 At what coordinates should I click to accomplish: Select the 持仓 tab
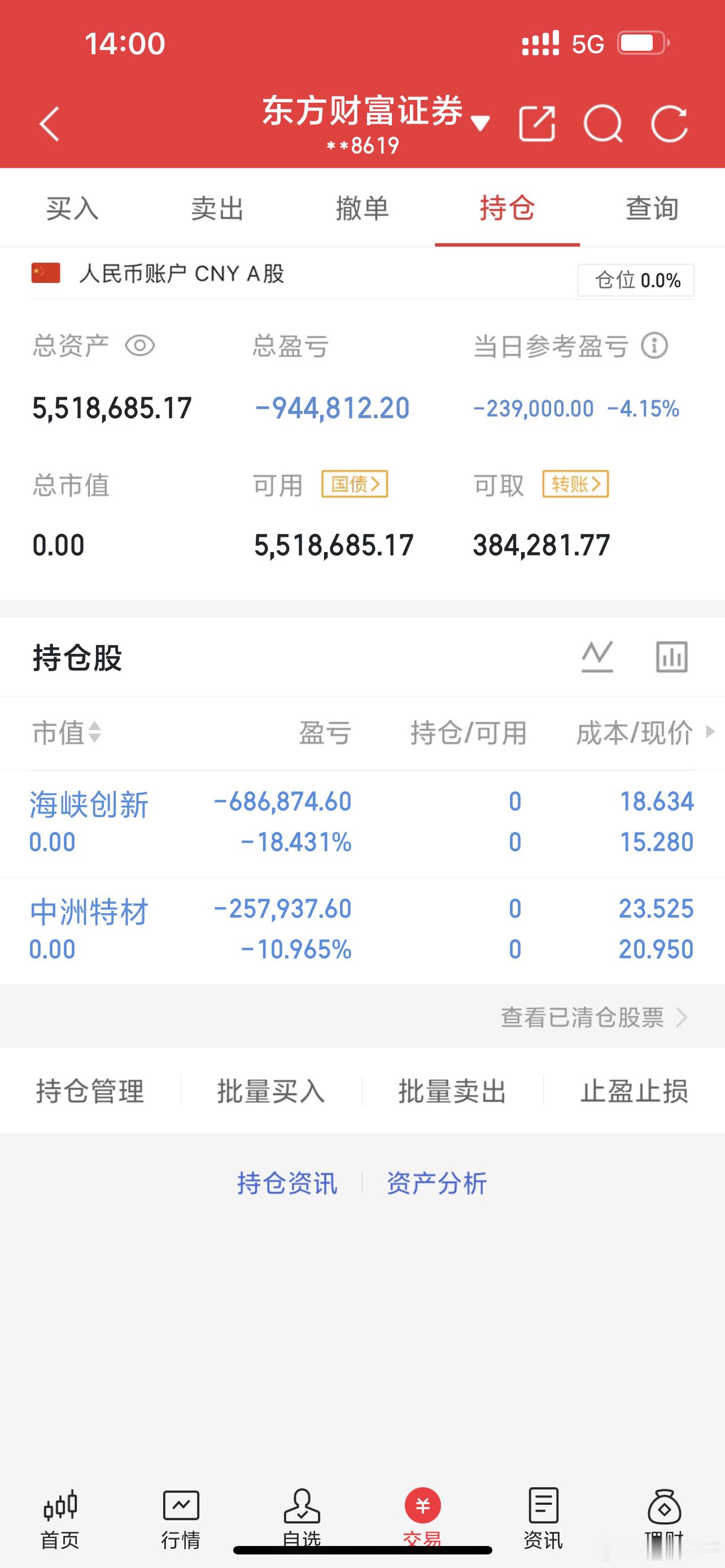[x=507, y=208]
